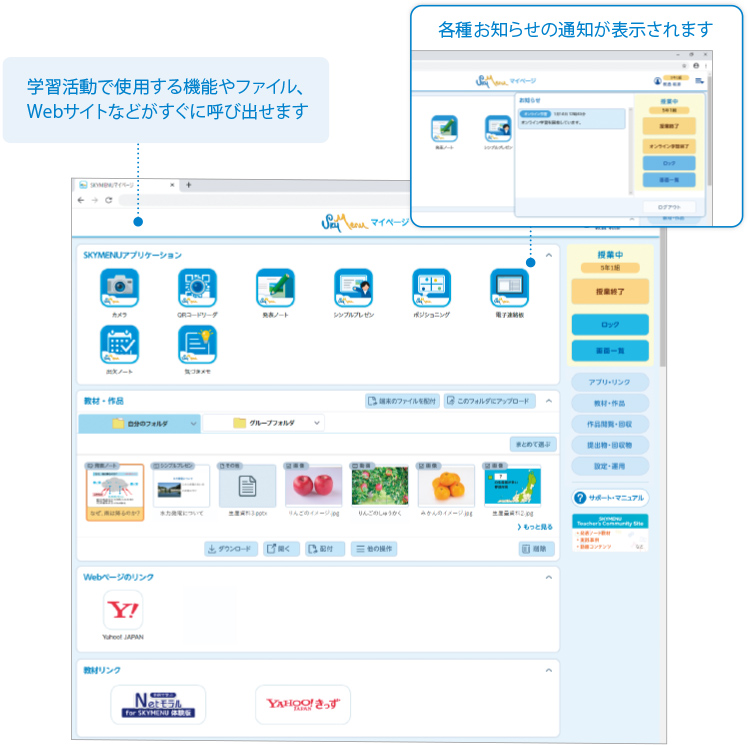
Task: Open the Teacher's Community Site banner
Action: tap(610, 533)
